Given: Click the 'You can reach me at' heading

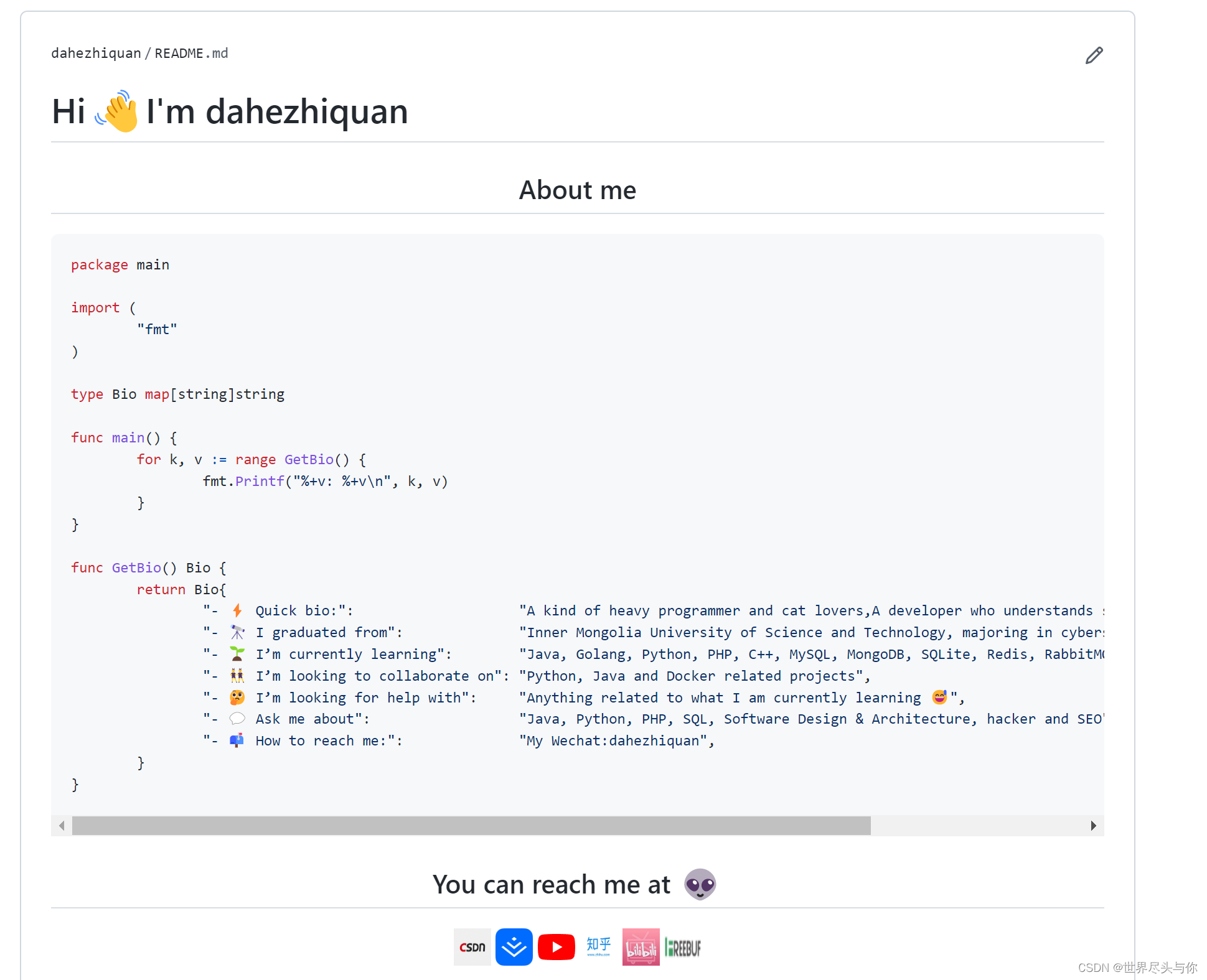Looking at the screenshot, I should [x=551, y=884].
